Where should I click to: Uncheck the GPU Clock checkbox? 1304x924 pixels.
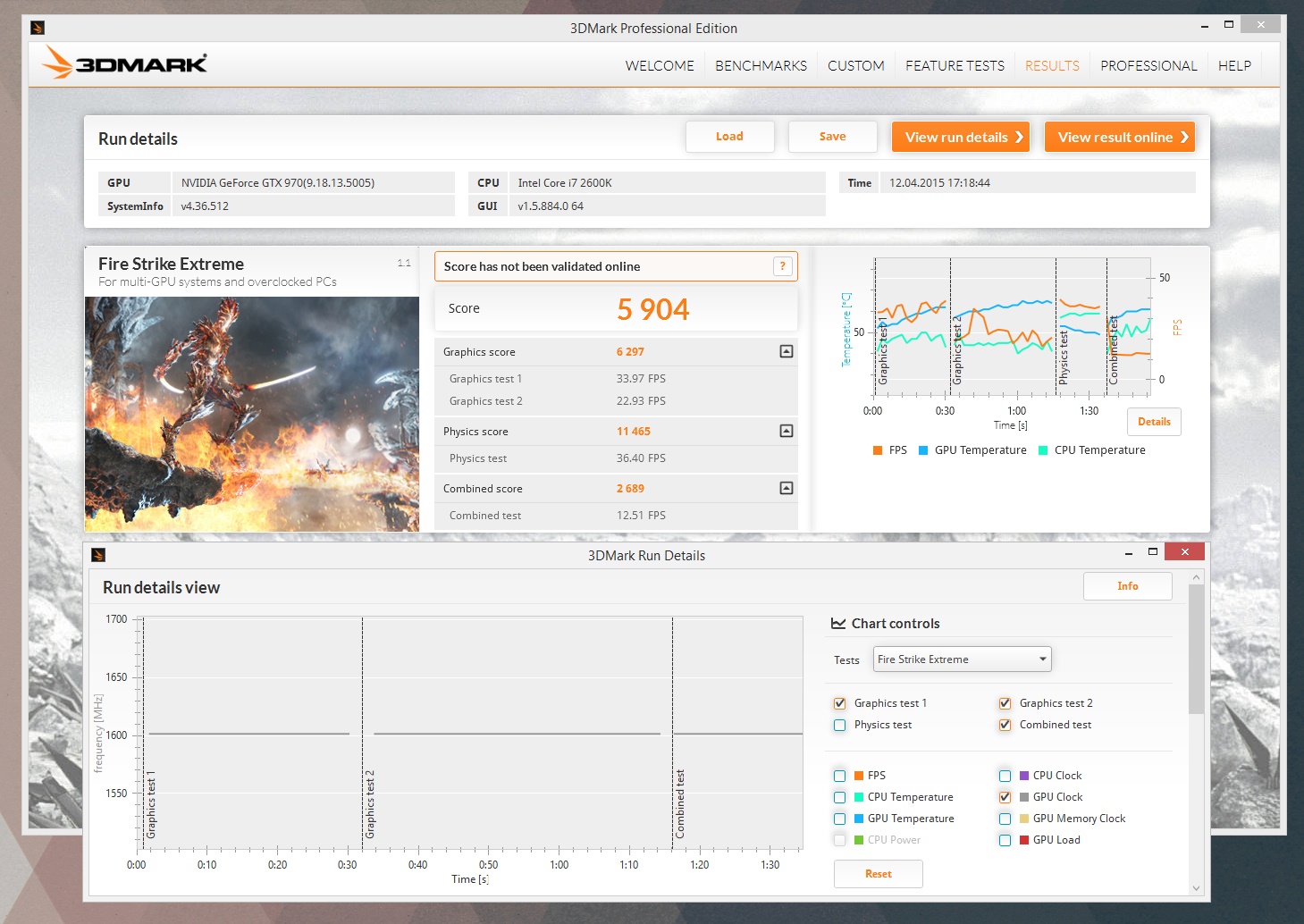click(1005, 797)
